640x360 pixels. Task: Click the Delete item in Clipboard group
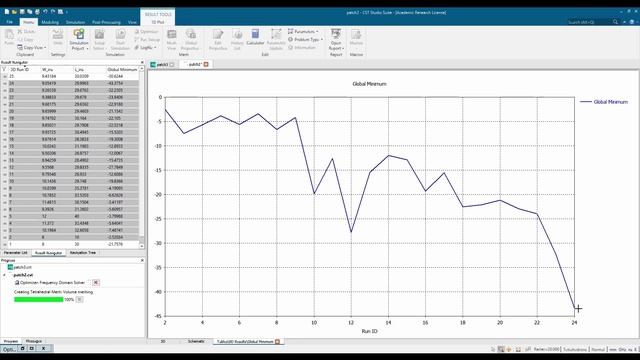[x=27, y=31]
